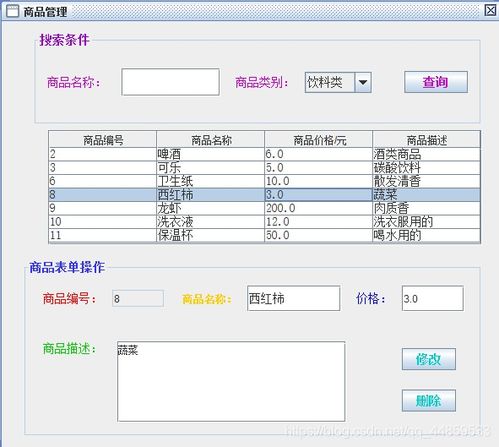This screenshot has width=499, height=447.
Task: Open the 商品类别 dropdown arrow
Action: tap(363, 82)
